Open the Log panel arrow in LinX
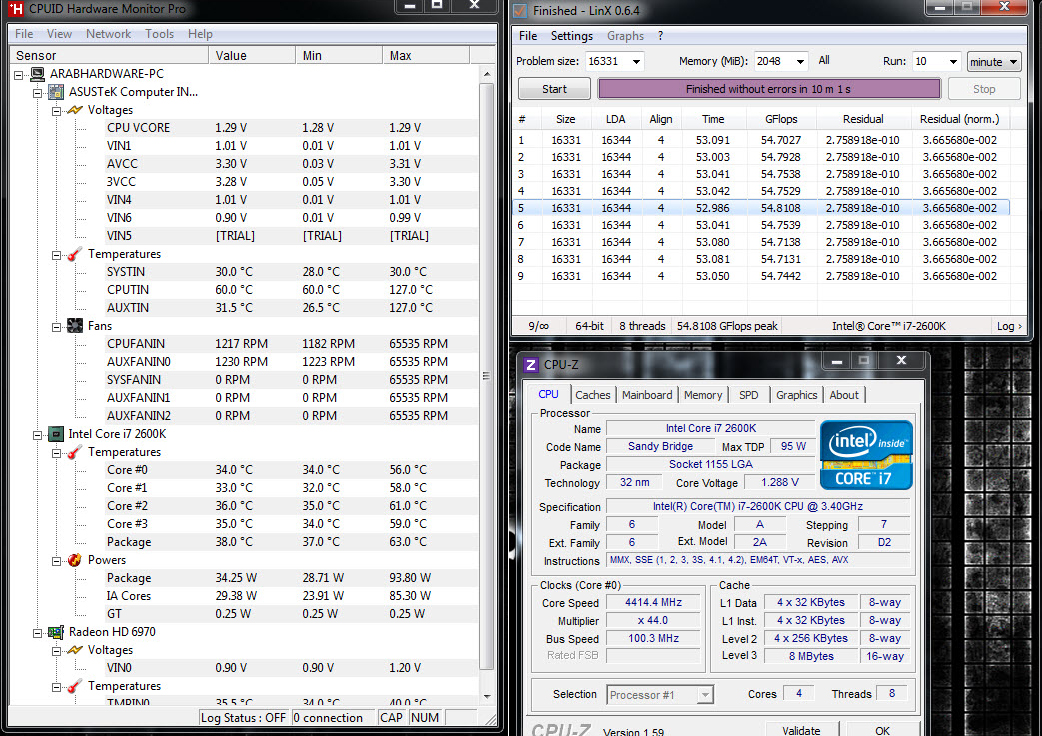This screenshot has width=1042, height=736. coord(1009,326)
